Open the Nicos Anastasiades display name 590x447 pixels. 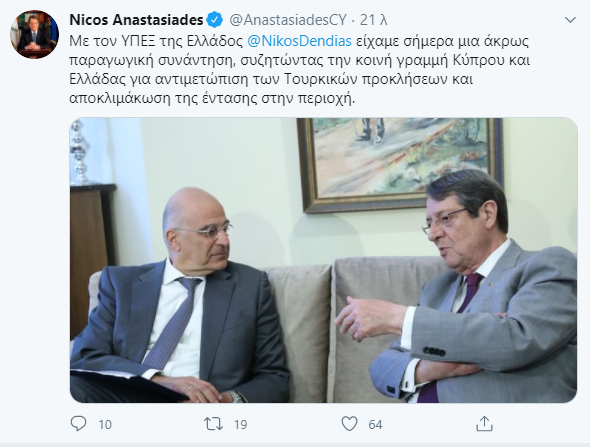[x=136, y=20]
